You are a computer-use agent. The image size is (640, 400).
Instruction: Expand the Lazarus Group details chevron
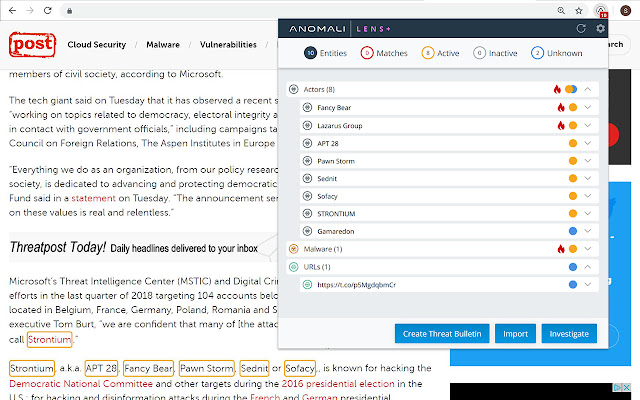tap(588, 125)
